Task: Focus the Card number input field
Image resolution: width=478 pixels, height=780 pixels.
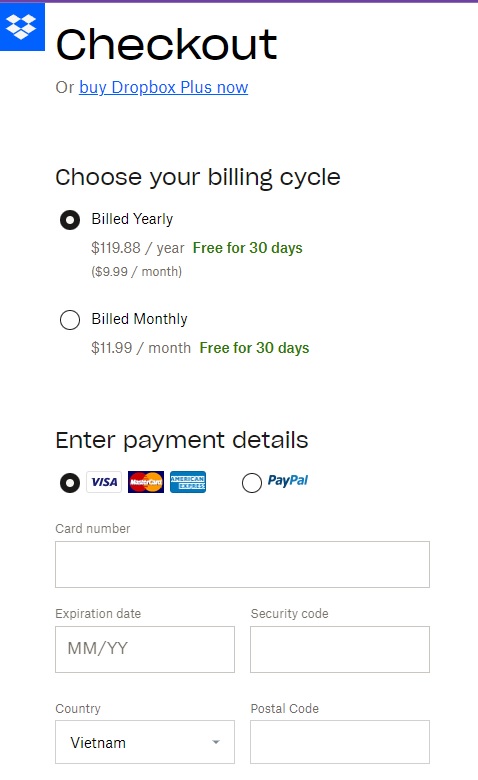Action: click(x=242, y=565)
